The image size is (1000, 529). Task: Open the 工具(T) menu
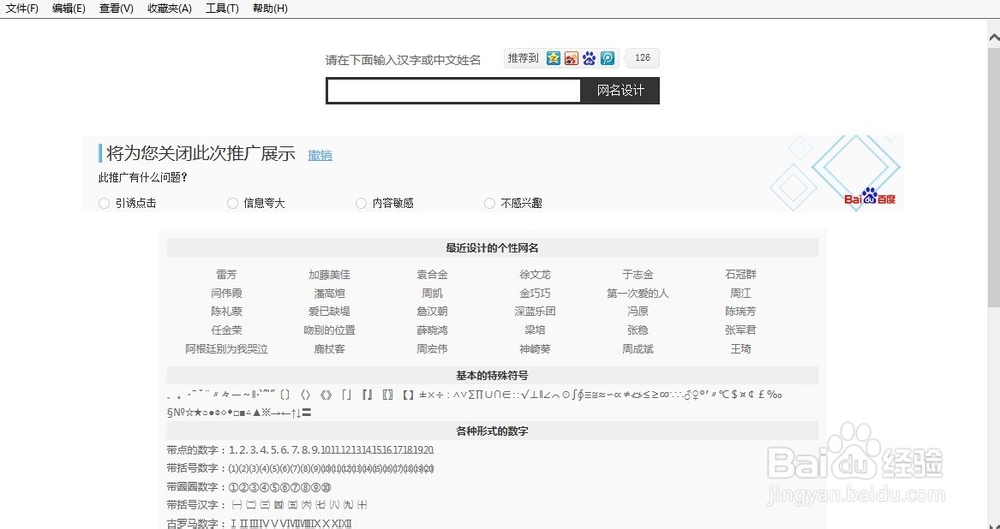pos(222,8)
